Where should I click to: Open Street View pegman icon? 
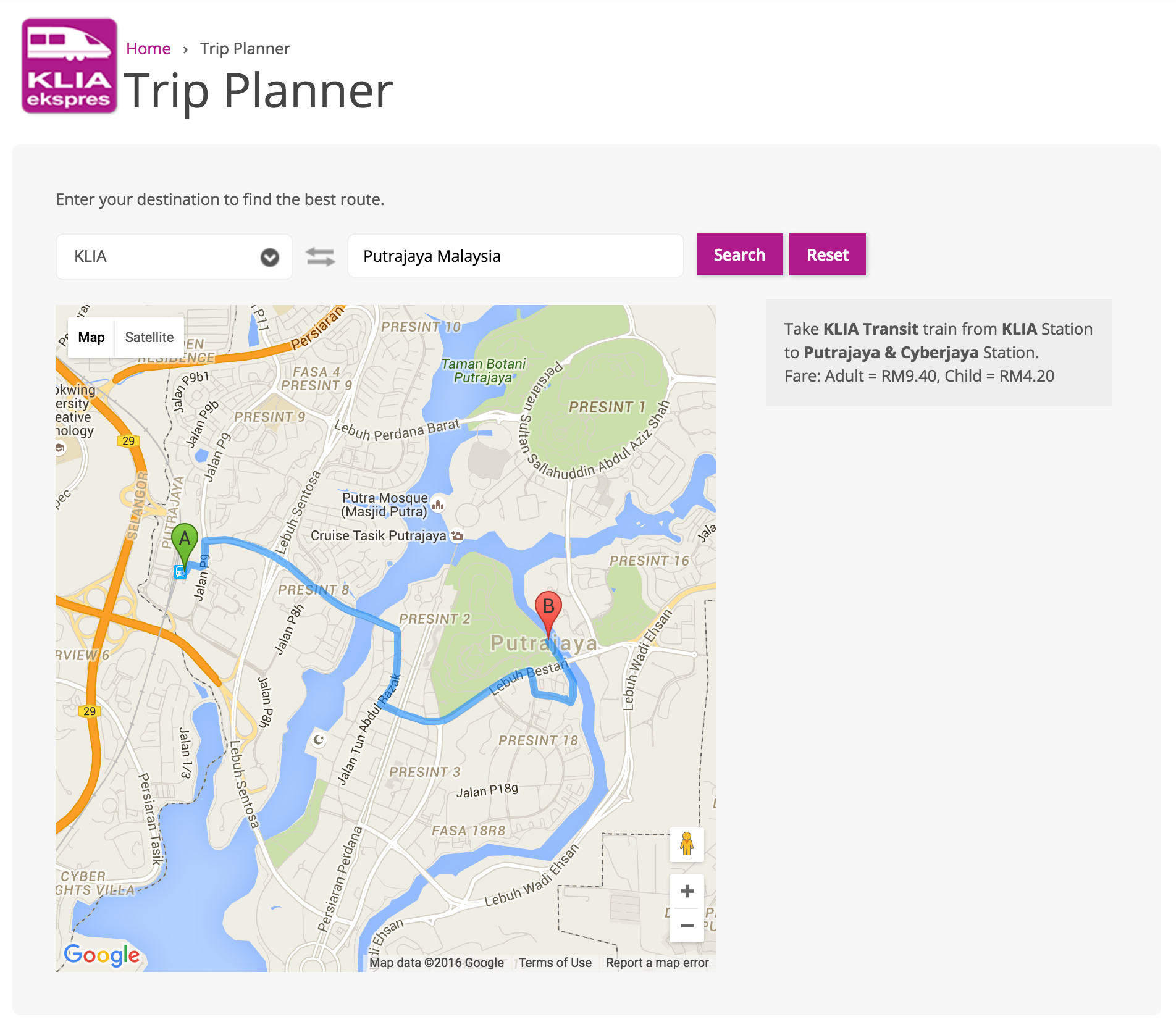coord(687,844)
